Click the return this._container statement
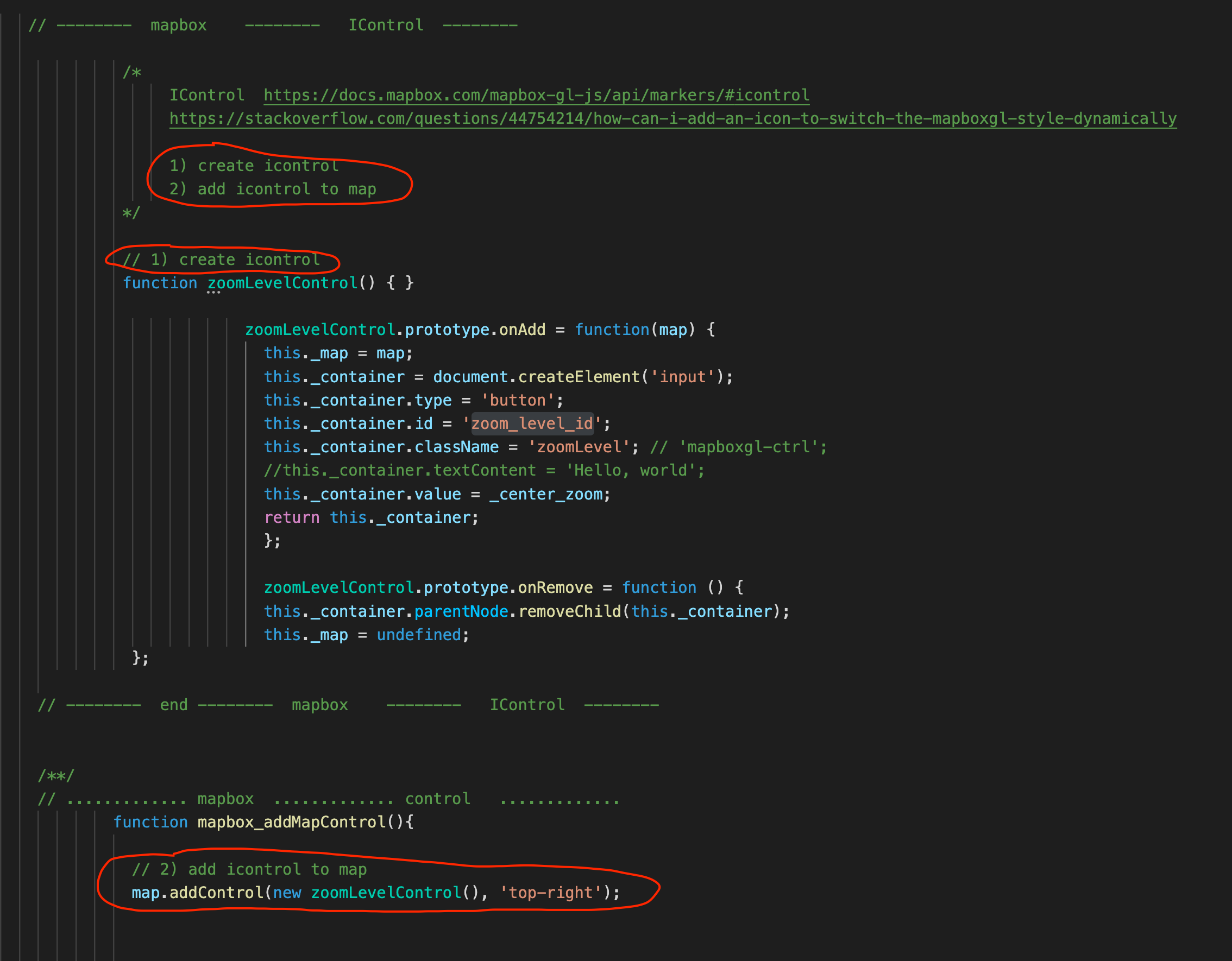Image resolution: width=1232 pixels, height=961 pixels. pyautogui.click(x=371, y=518)
